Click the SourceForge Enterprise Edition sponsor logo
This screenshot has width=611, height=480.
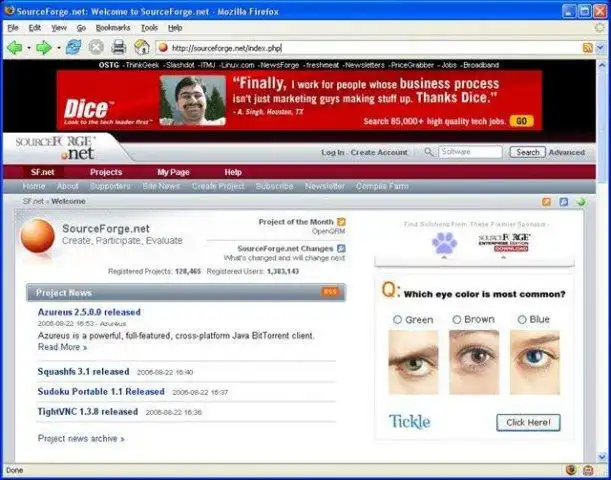point(504,243)
